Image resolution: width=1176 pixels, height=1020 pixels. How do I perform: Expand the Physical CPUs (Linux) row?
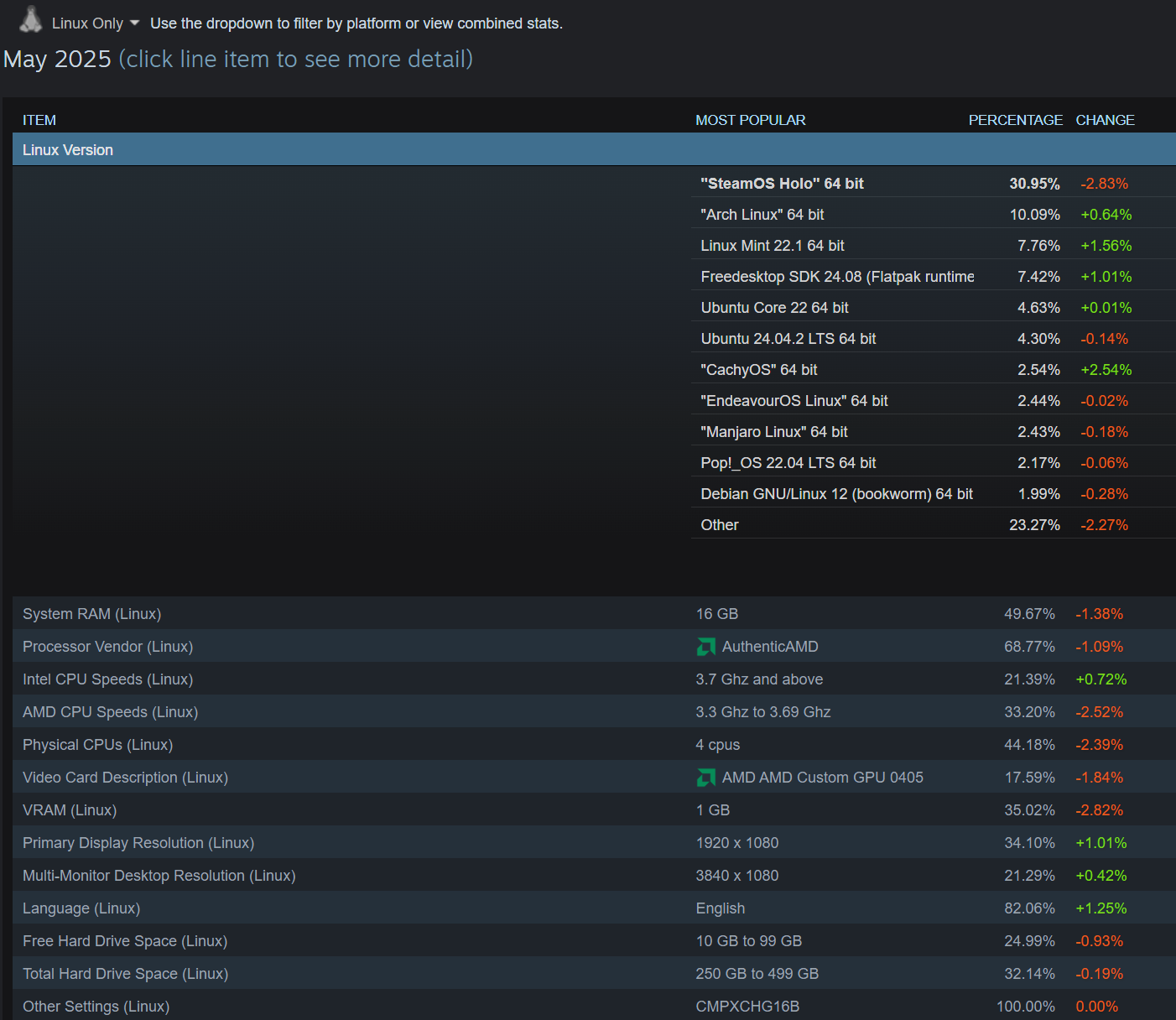594,744
